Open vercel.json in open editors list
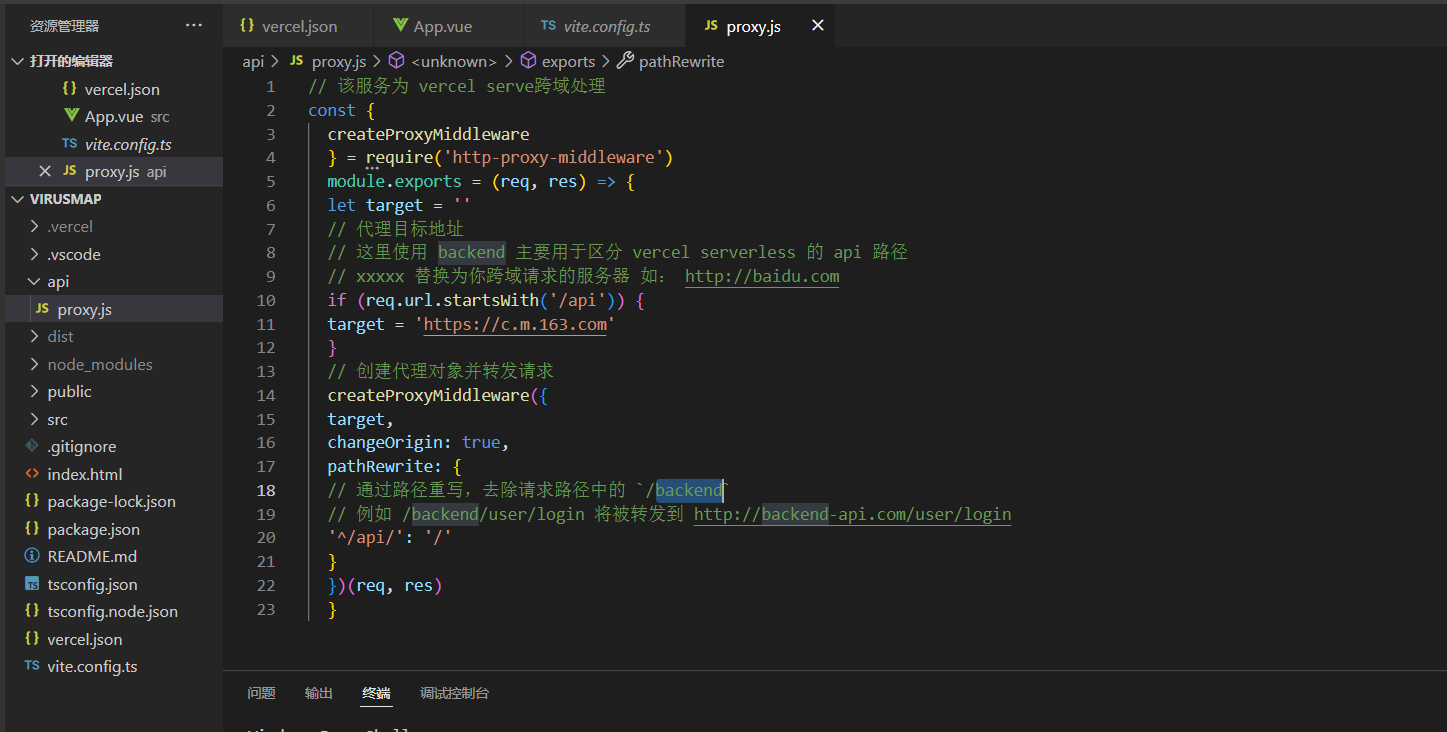 (x=114, y=89)
